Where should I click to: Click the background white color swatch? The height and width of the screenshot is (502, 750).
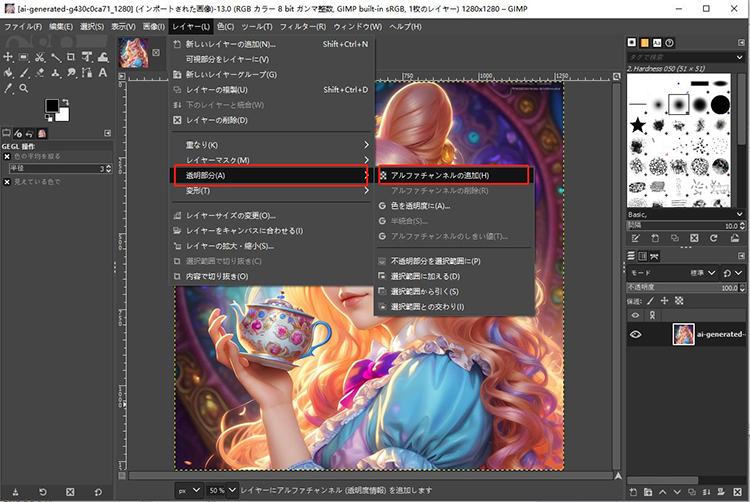[64, 115]
